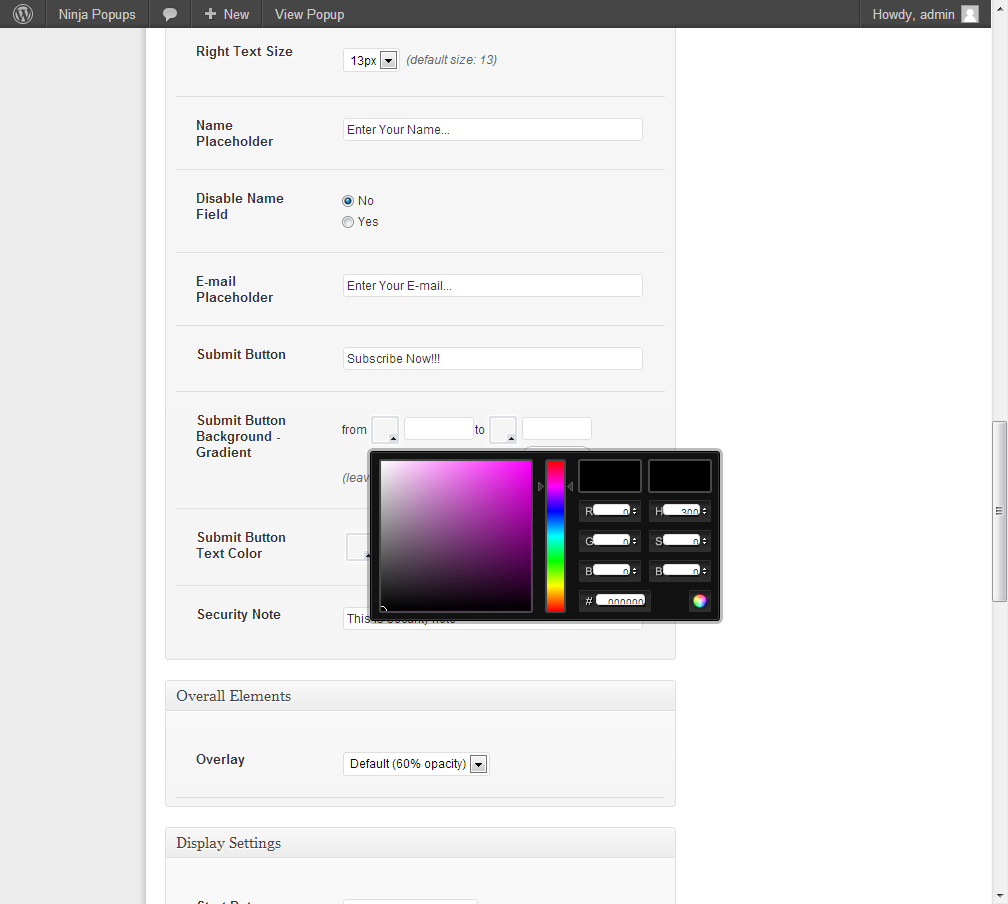Open the 'to' gradient color swatch
1008x904 pixels.
(x=503, y=429)
